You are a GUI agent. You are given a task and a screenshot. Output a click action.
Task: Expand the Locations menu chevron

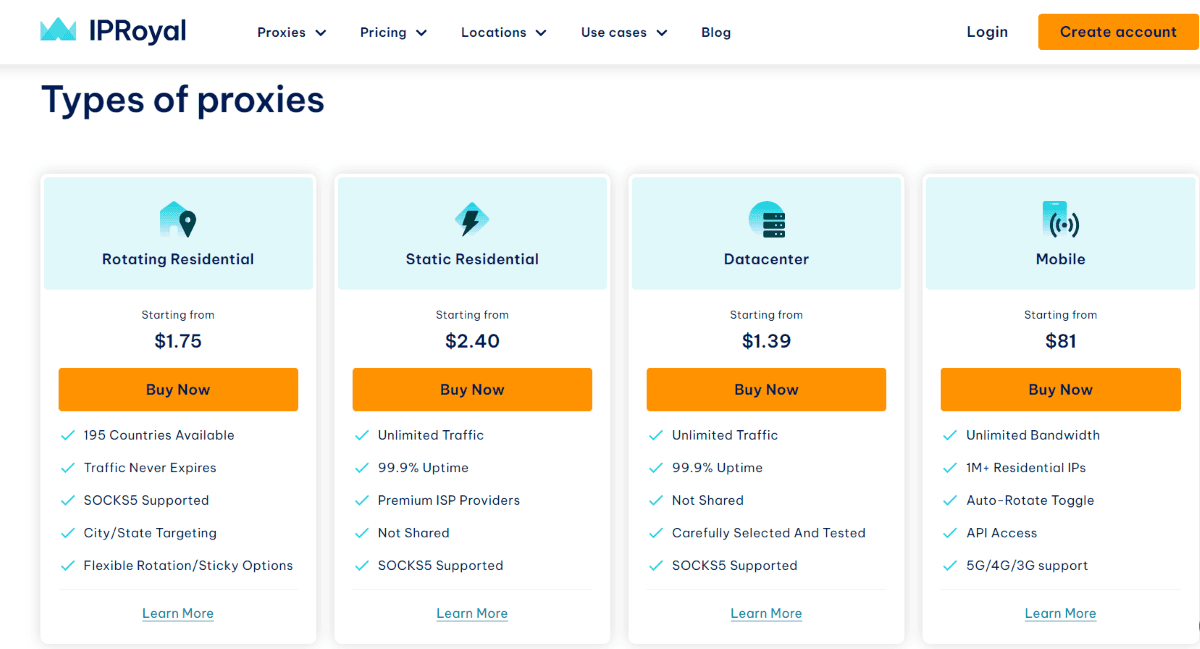point(541,33)
